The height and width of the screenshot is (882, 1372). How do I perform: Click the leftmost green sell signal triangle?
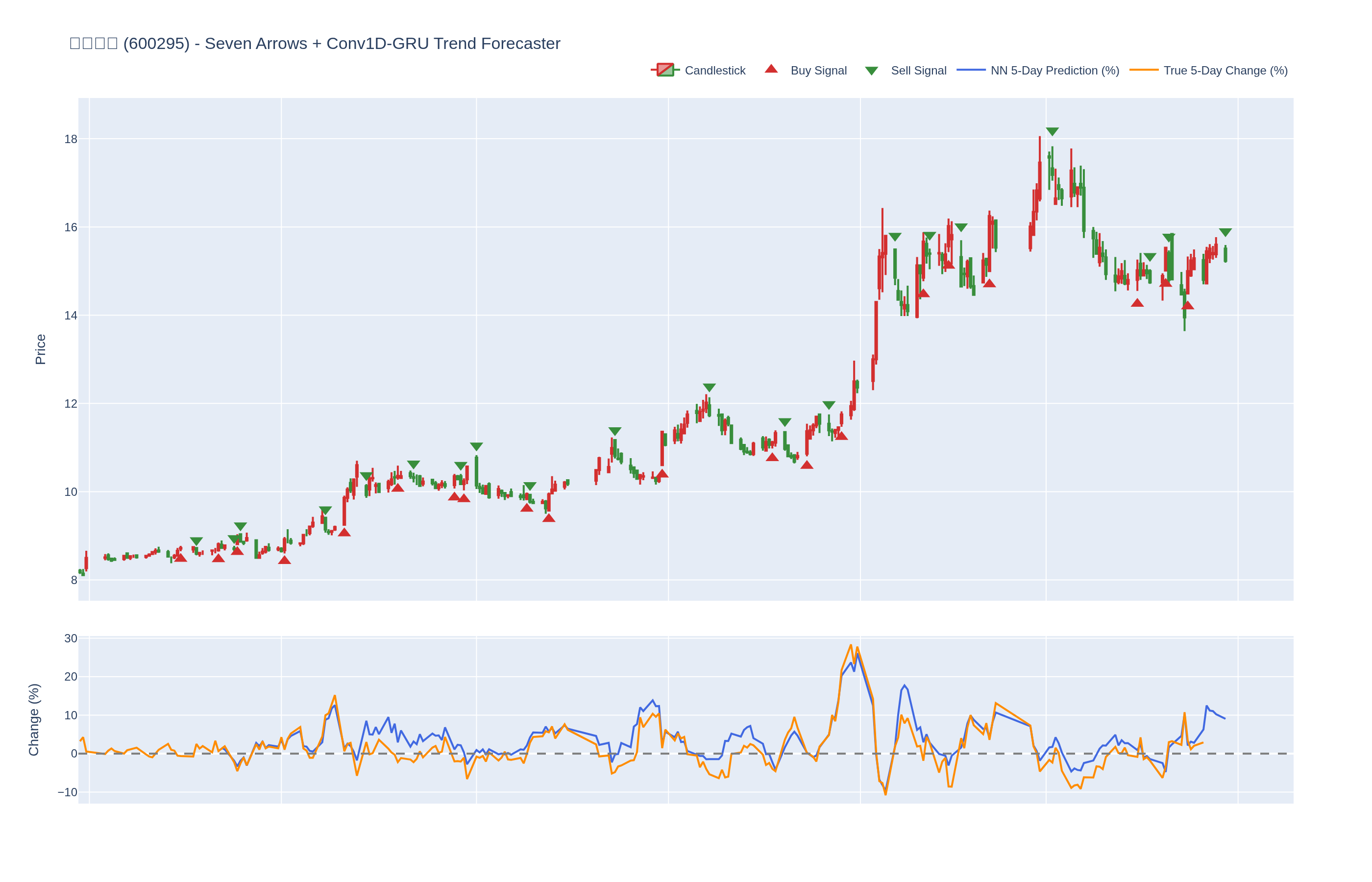196,541
